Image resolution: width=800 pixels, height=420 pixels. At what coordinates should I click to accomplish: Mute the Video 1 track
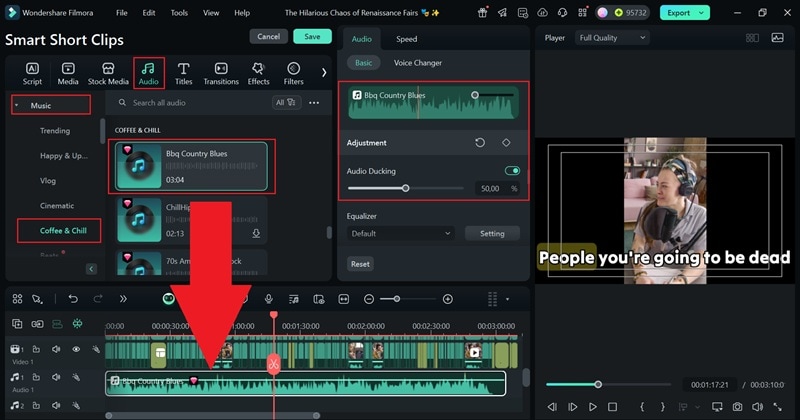[56, 349]
